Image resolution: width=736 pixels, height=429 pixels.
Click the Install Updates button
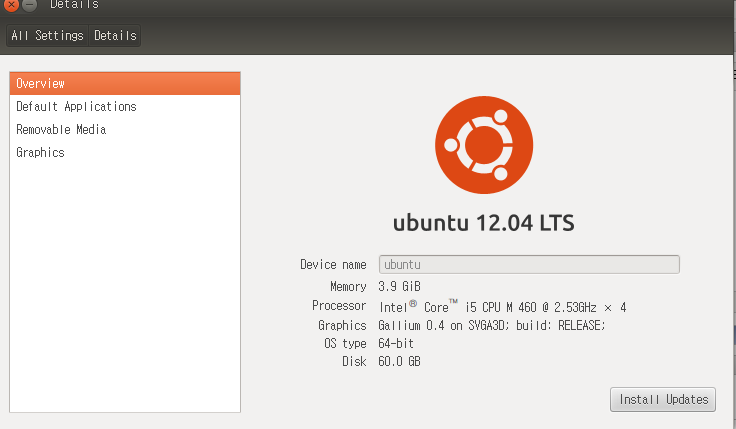point(663,399)
